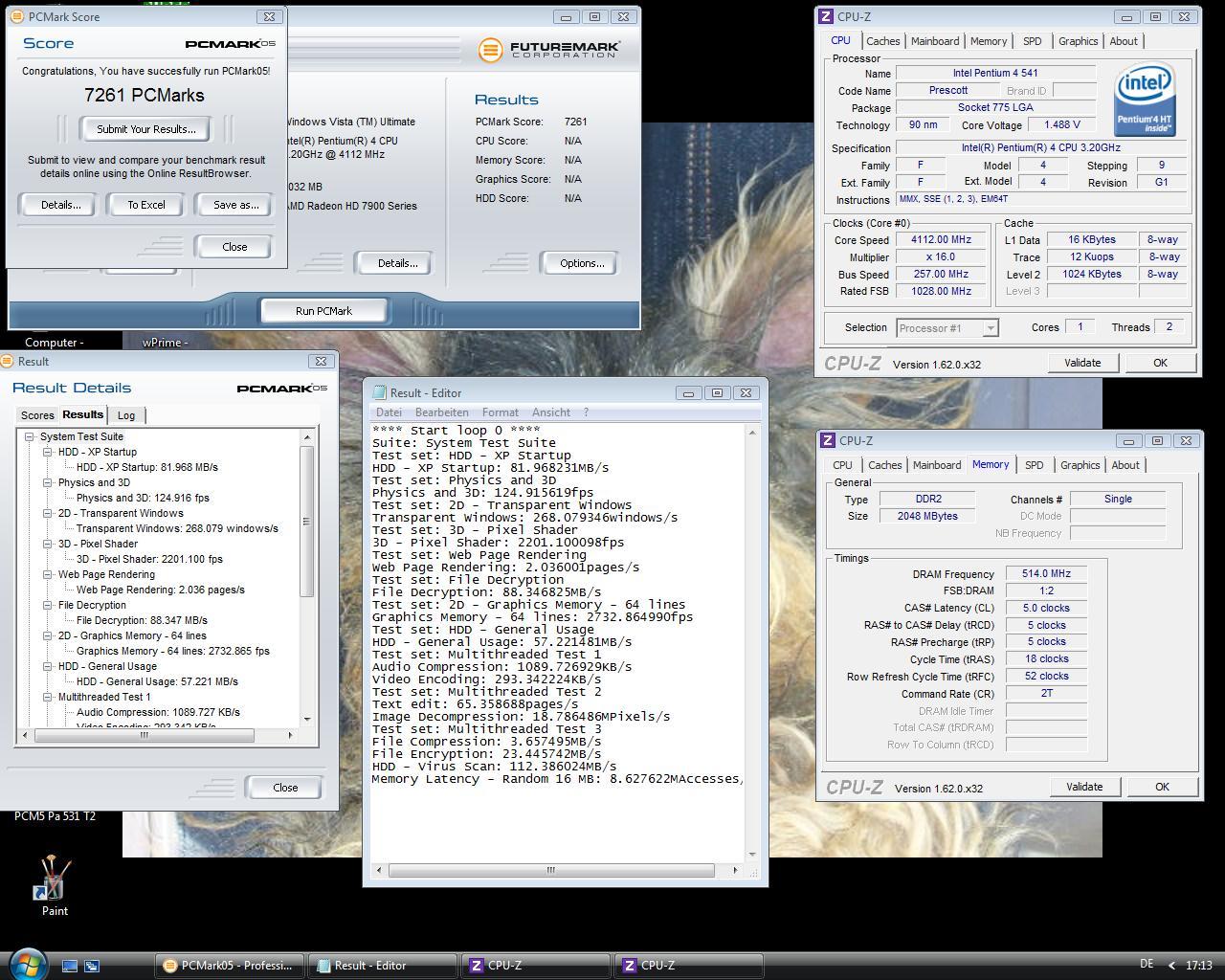The image size is (1225, 980).
Task: Click the CPU-Z icon in Memory window title bar
Action: point(827,440)
